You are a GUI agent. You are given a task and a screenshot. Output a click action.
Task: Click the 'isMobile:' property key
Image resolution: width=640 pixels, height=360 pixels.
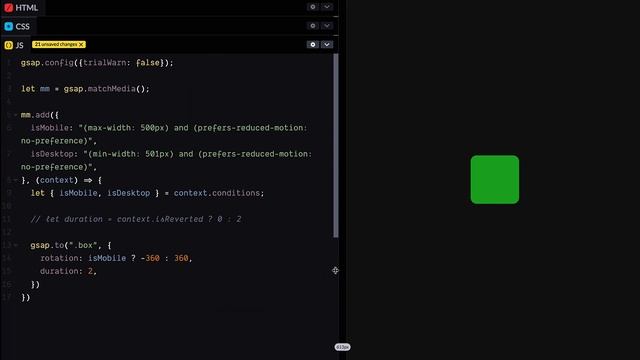[52, 128]
